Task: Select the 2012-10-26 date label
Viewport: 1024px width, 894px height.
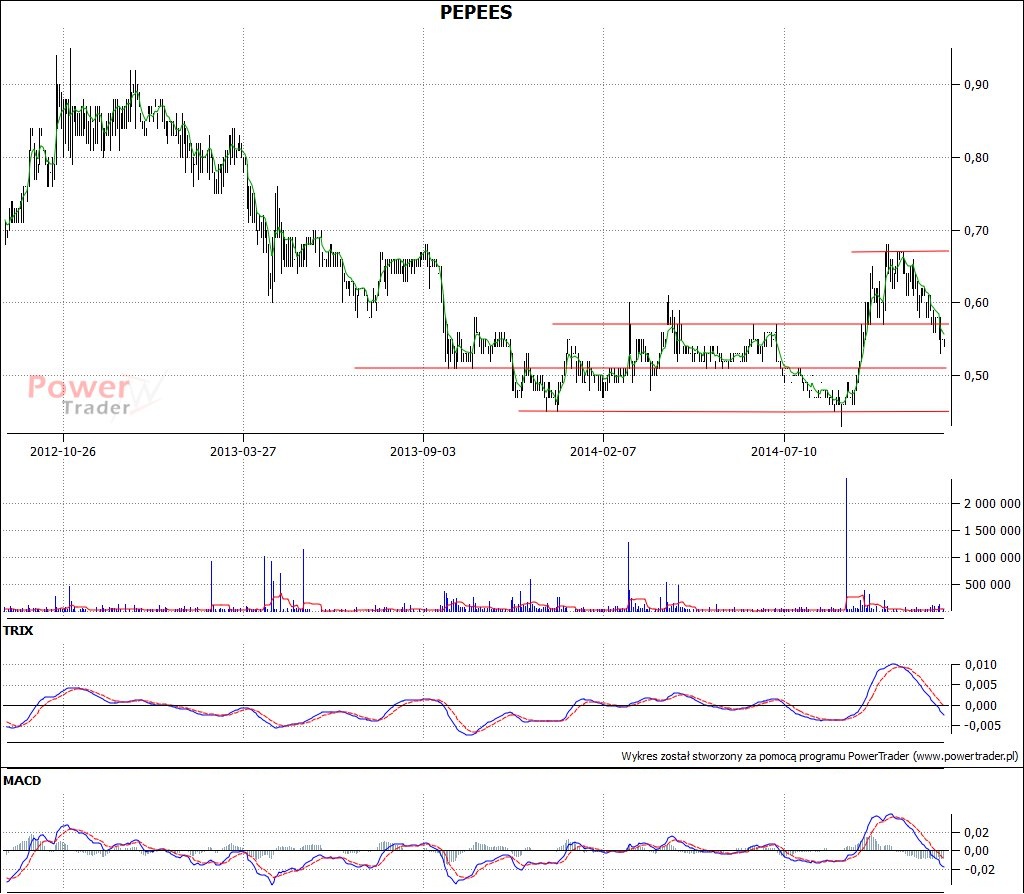Action: click(x=63, y=451)
